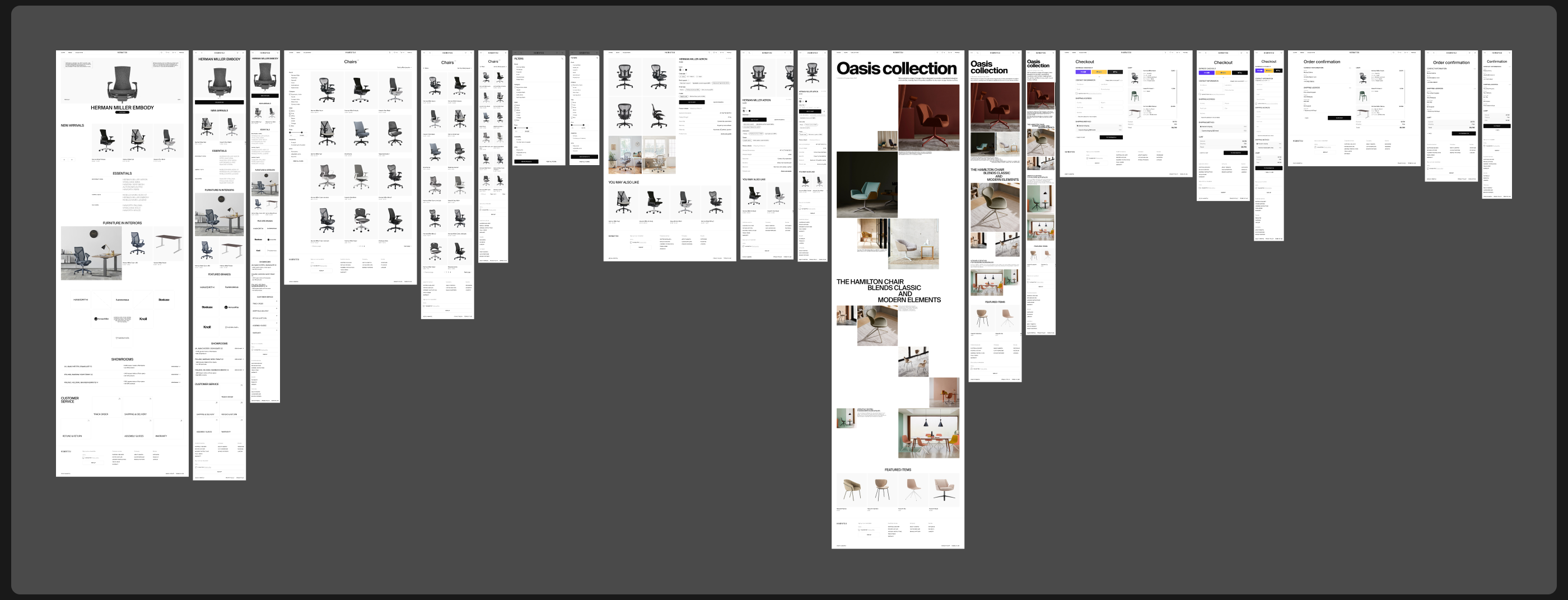This screenshot has height=600, width=1568.
Task: Click previous arrow under New Arrivals on desktop homepage
Action: [x=64, y=160]
